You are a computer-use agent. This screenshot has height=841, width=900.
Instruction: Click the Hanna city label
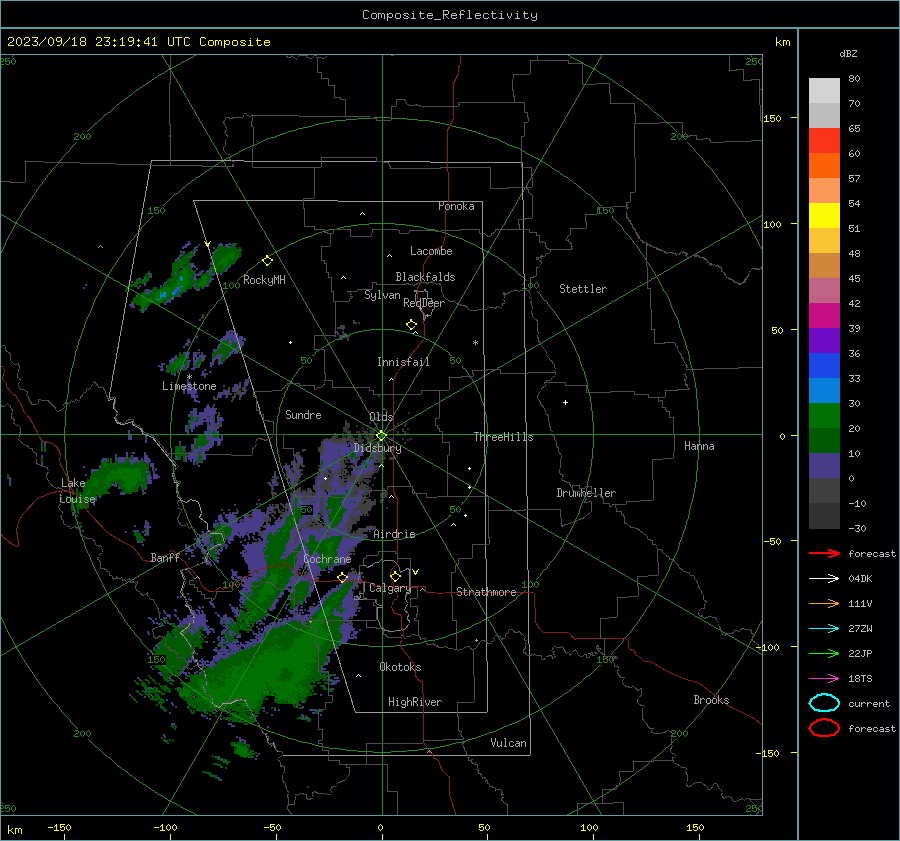699,446
